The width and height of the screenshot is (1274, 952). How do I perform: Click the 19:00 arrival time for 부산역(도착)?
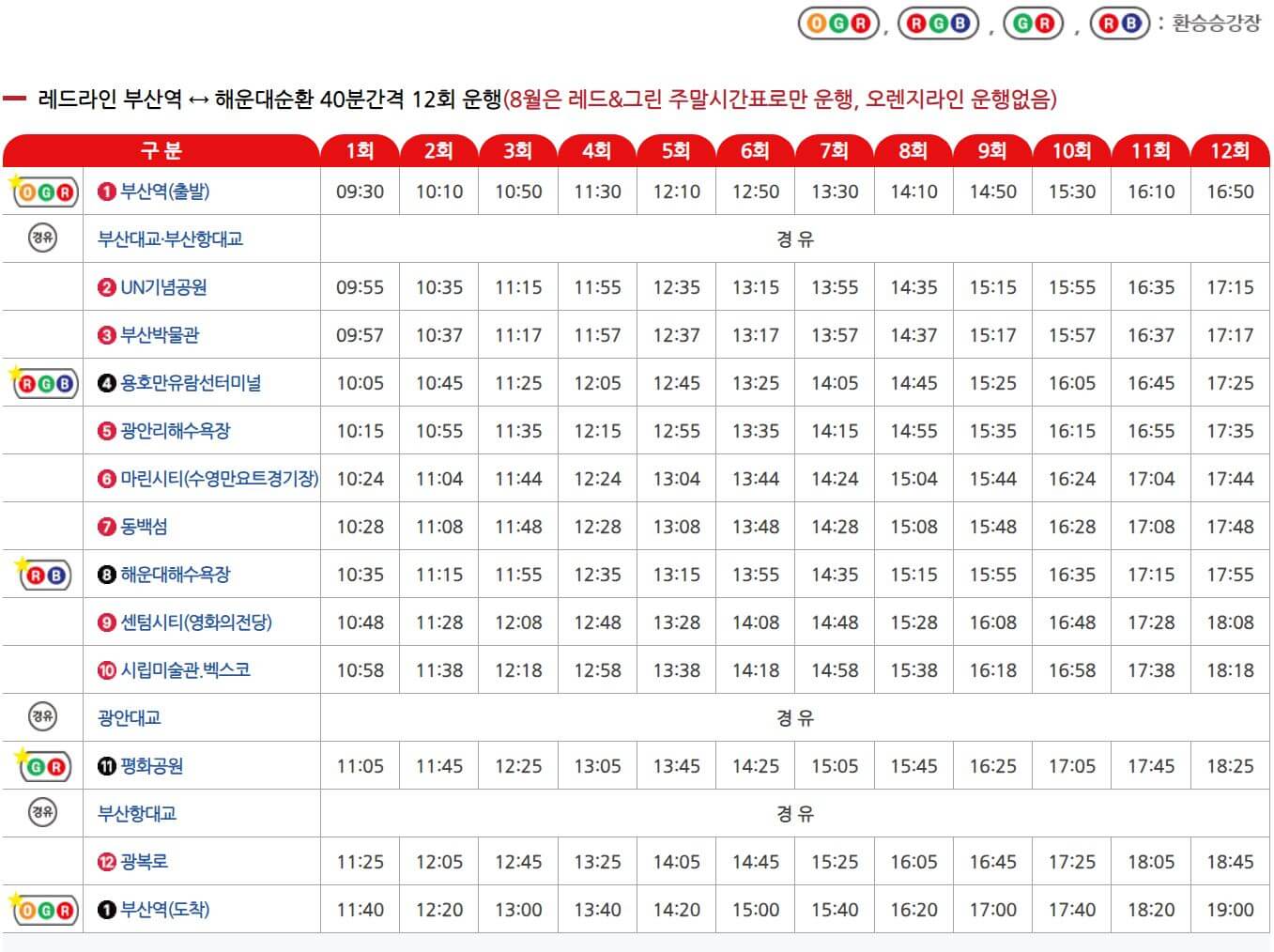click(x=1230, y=910)
